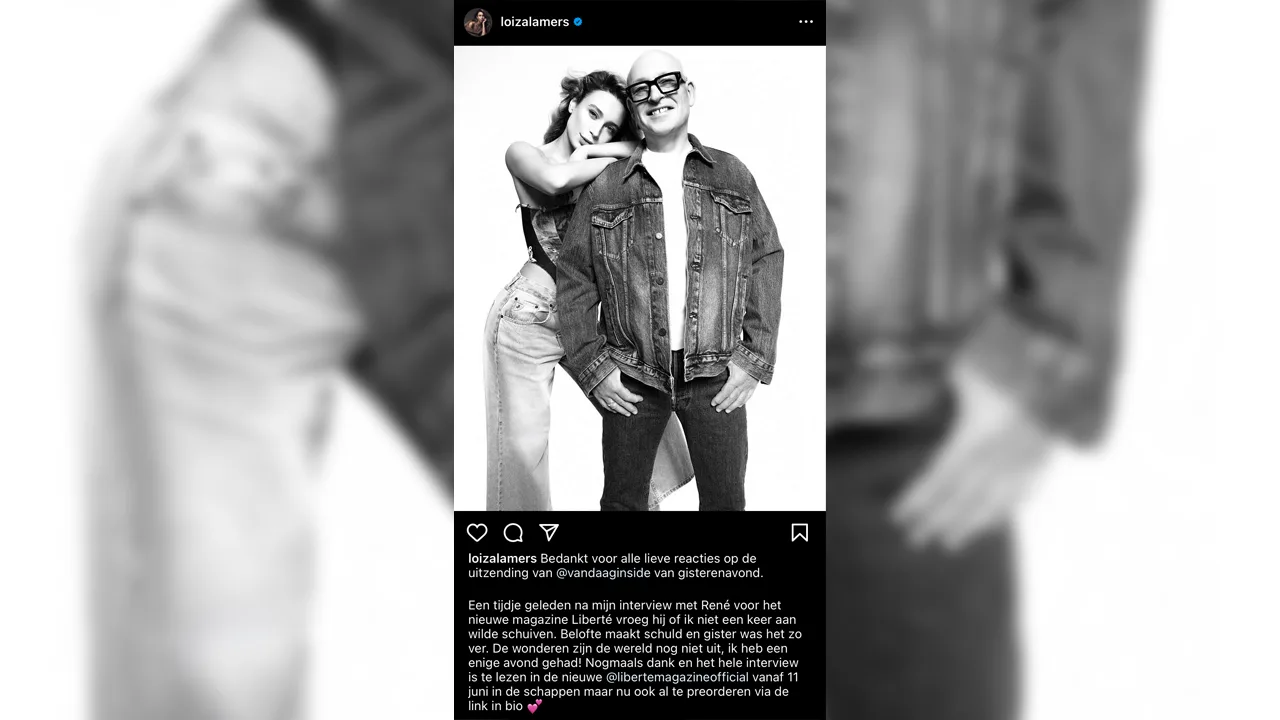This screenshot has height=720, width=1280.
Task: Click the 'link in bio' caption text
Action: coord(495,706)
